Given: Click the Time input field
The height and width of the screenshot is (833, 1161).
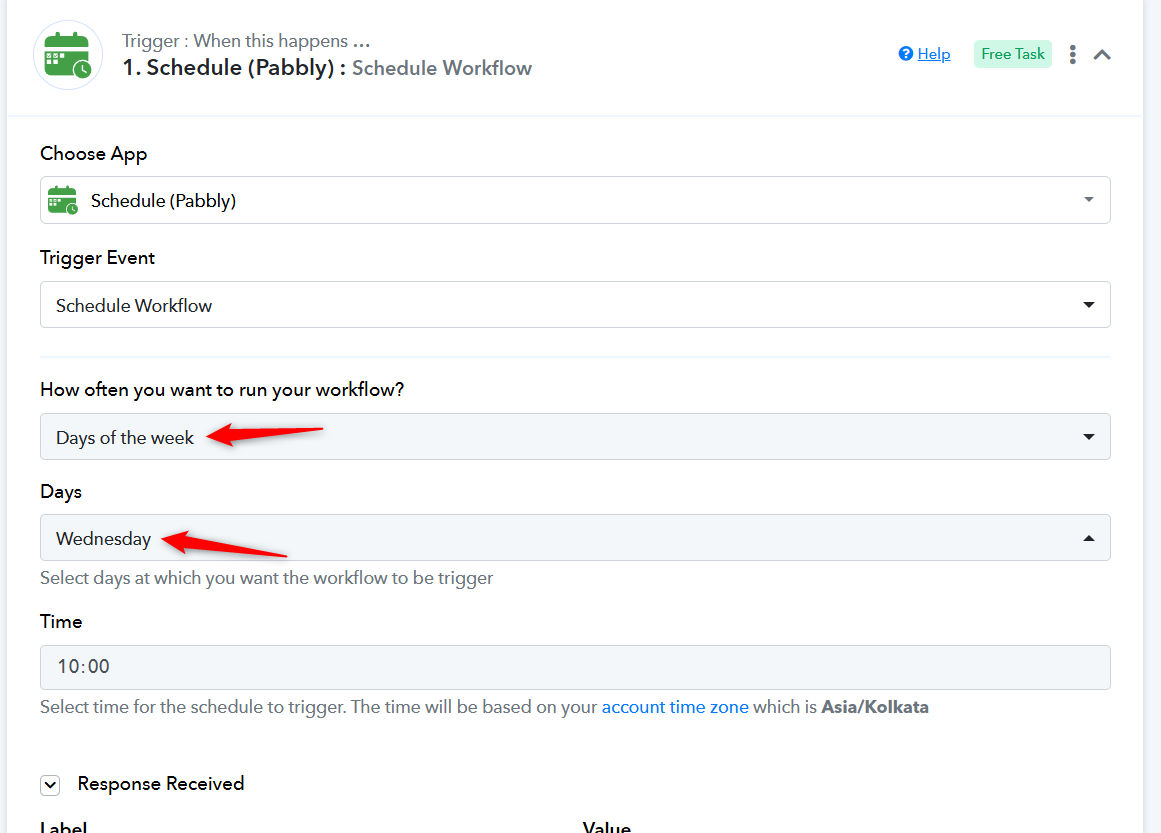Looking at the screenshot, I should click(574, 667).
